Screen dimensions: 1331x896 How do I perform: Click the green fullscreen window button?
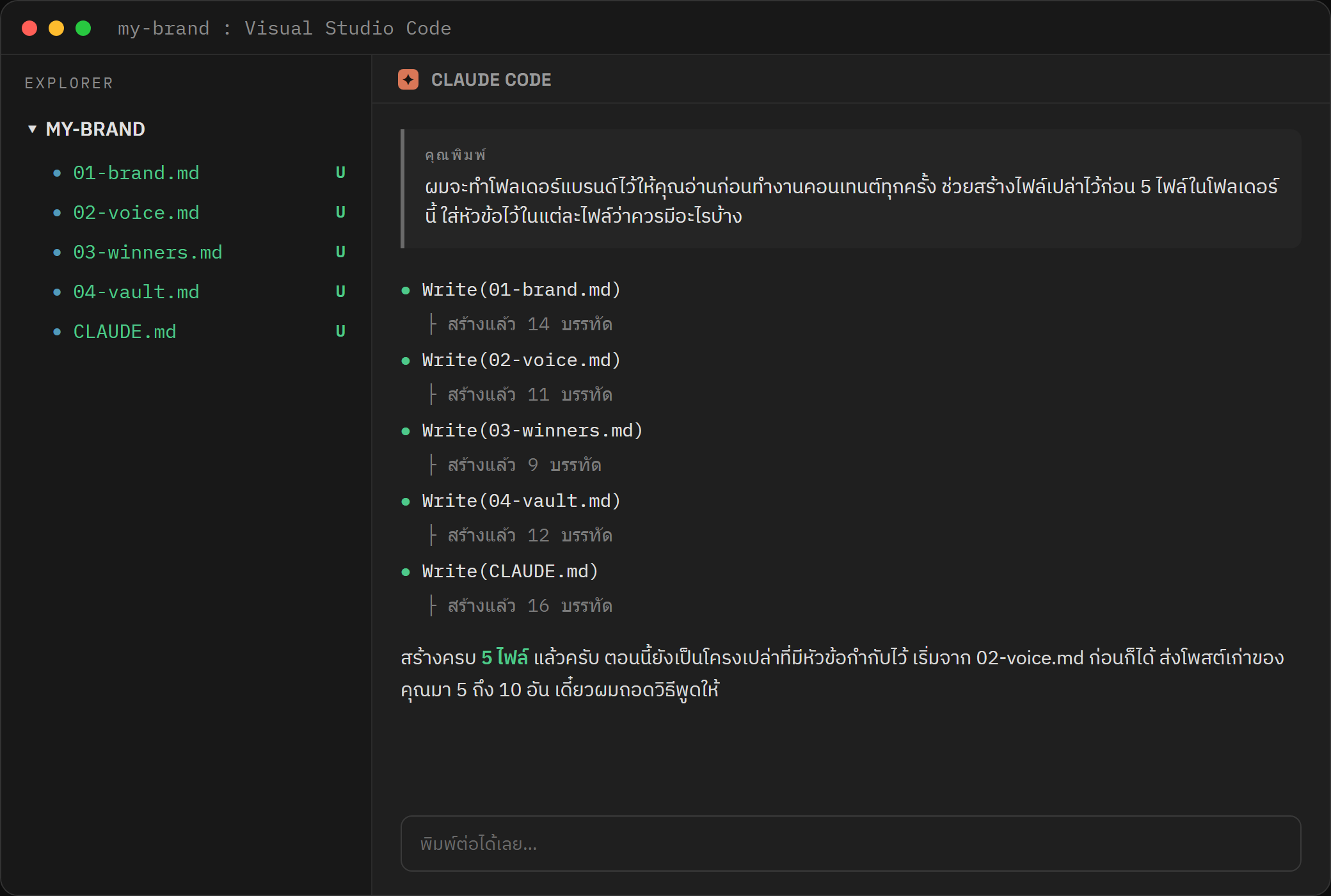tap(83, 28)
